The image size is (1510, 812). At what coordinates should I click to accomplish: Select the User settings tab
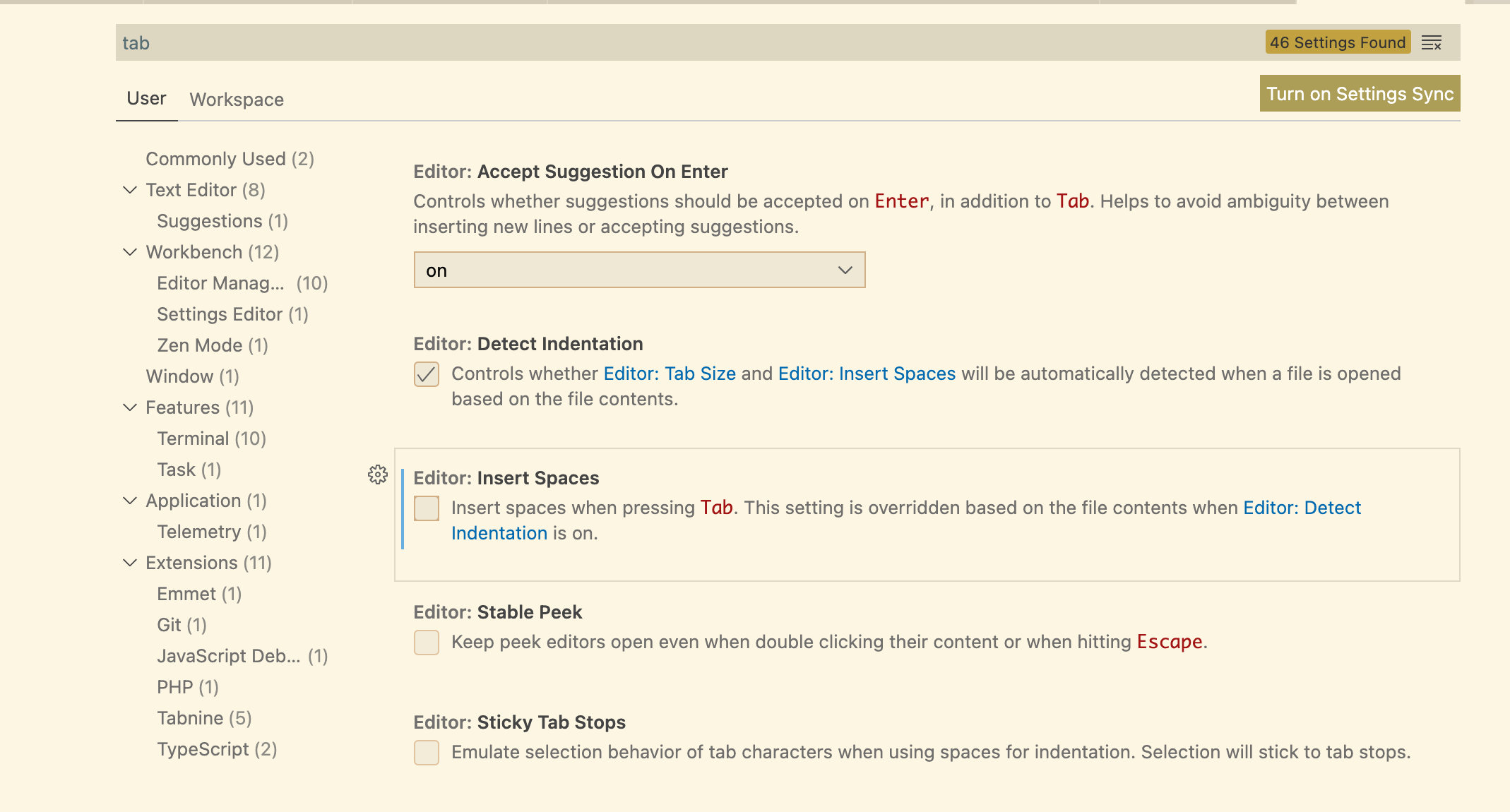[x=146, y=99]
